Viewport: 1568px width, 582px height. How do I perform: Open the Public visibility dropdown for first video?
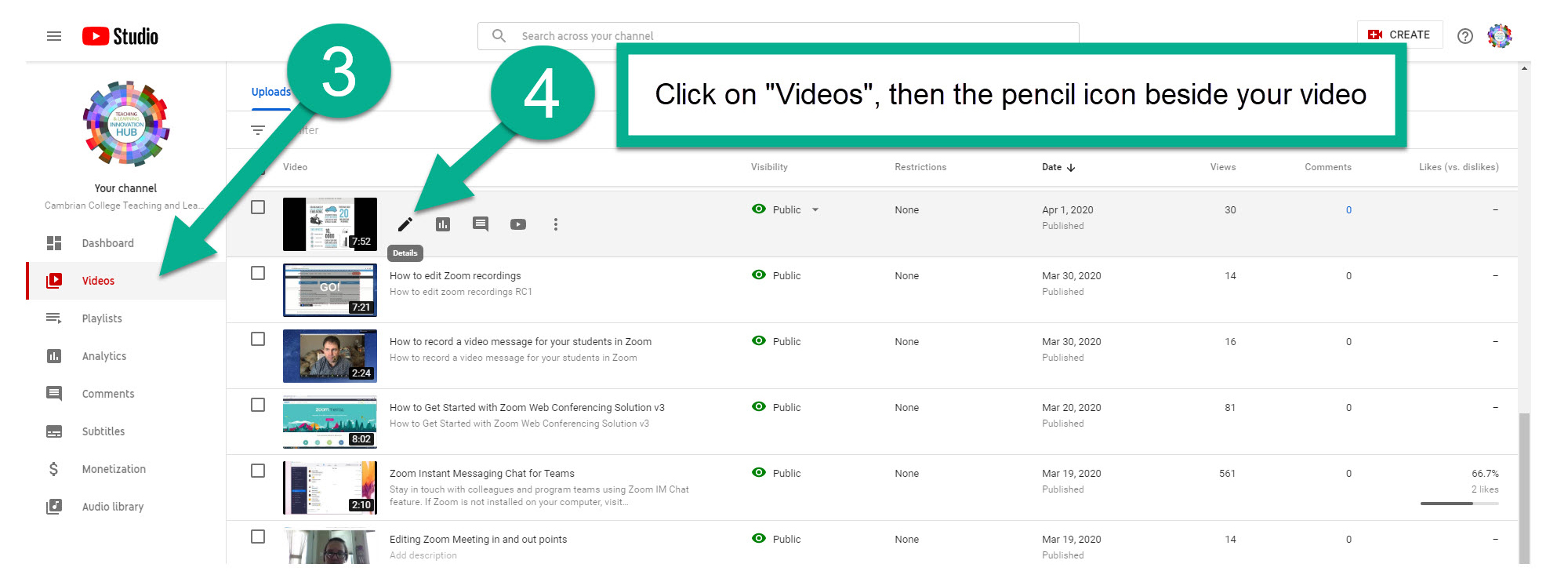point(815,209)
